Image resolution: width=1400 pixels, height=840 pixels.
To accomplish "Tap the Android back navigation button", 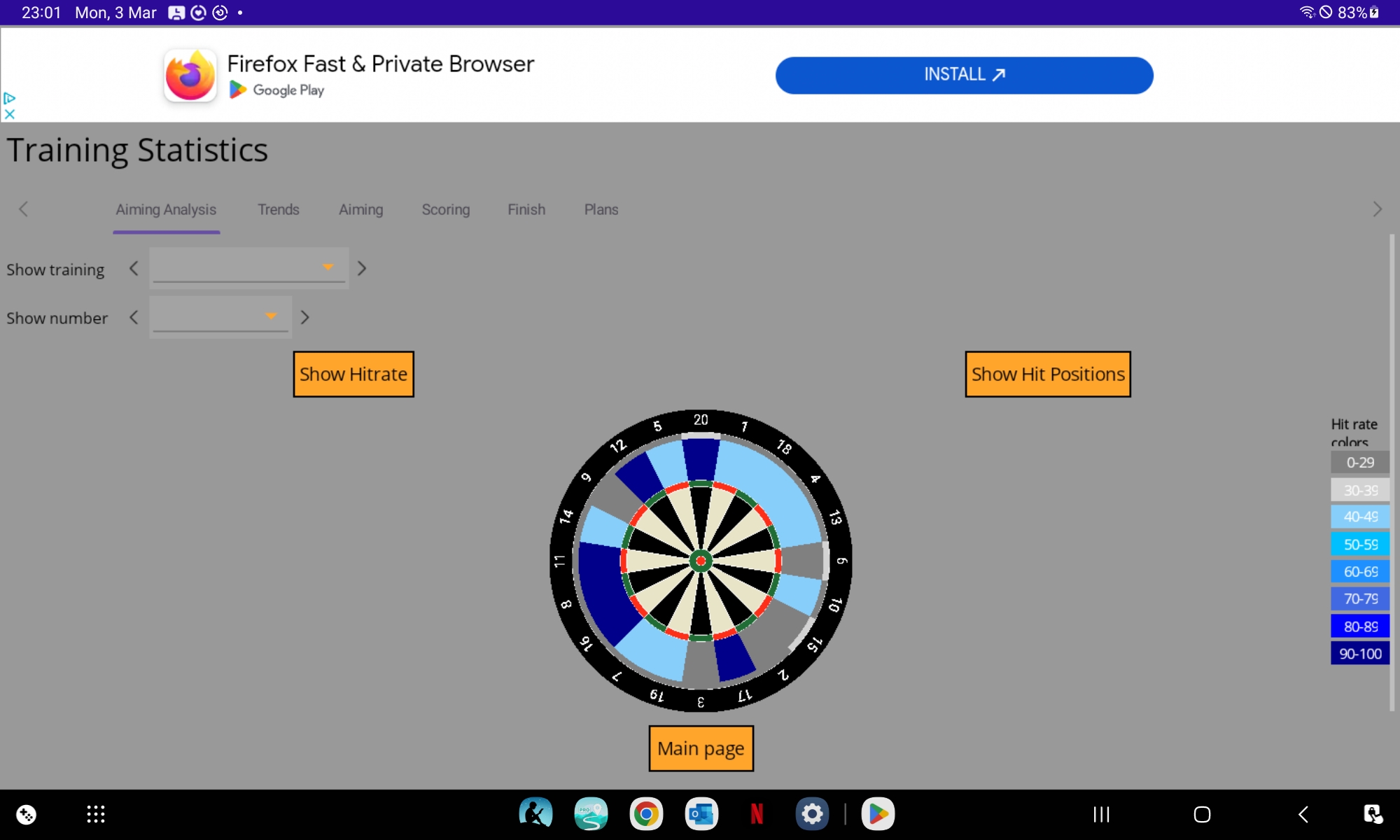I will [1303, 814].
